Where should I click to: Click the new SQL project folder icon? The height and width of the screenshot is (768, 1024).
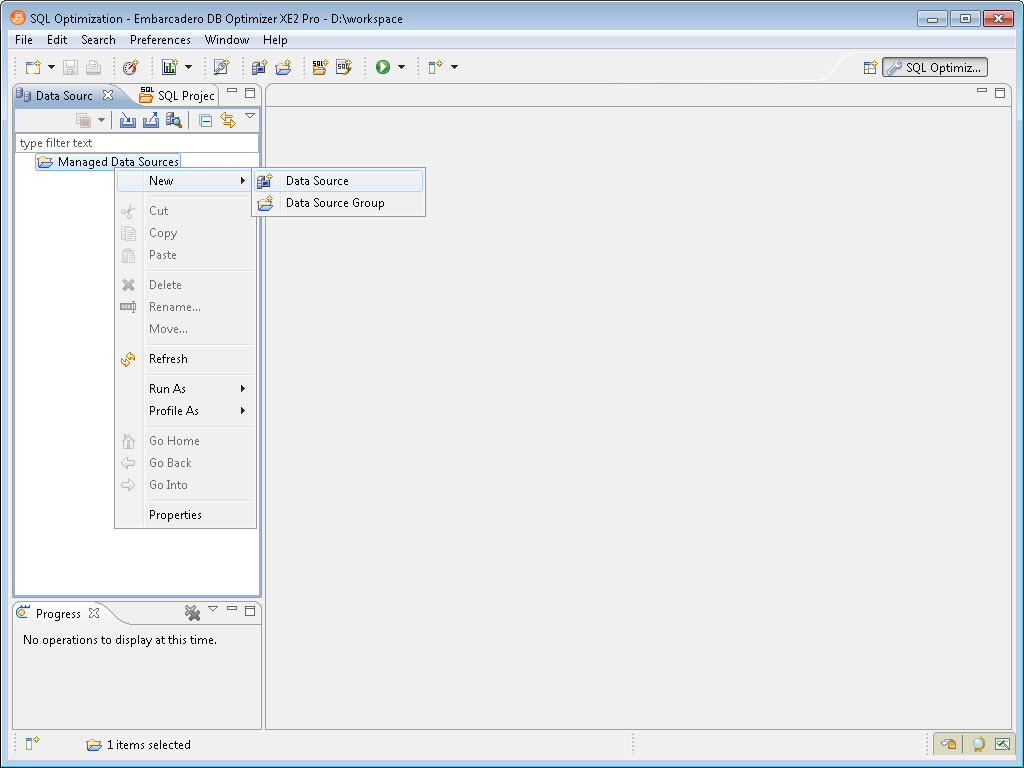pos(320,67)
